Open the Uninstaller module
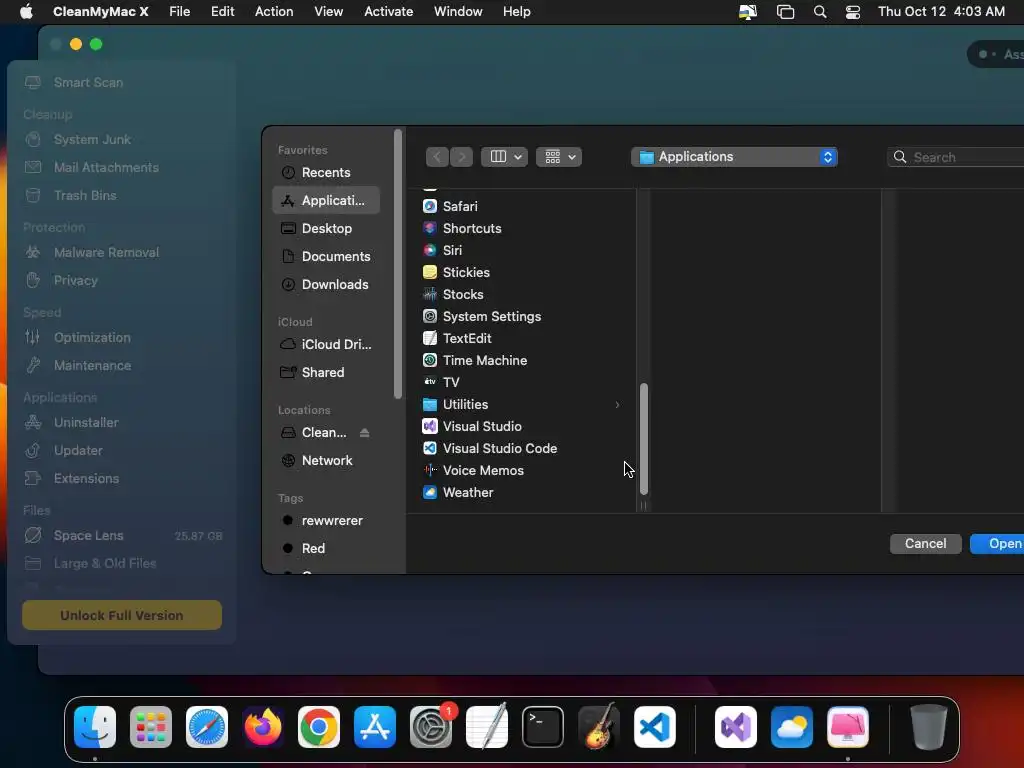This screenshot has height=768, width=1024. pyautogui.click(x=121, y=423)
